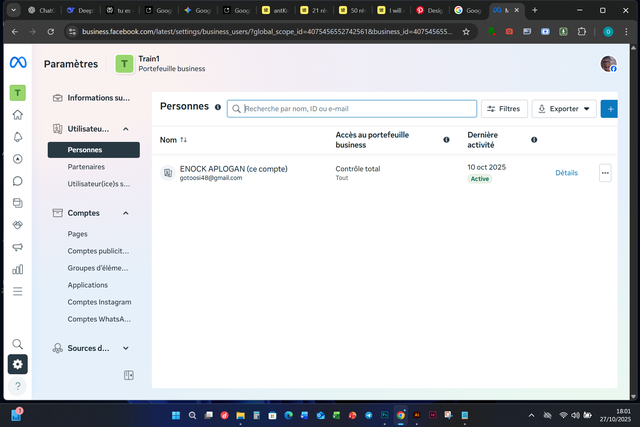
Task: Collapse the Comptes section
Action: click(126, 213)
